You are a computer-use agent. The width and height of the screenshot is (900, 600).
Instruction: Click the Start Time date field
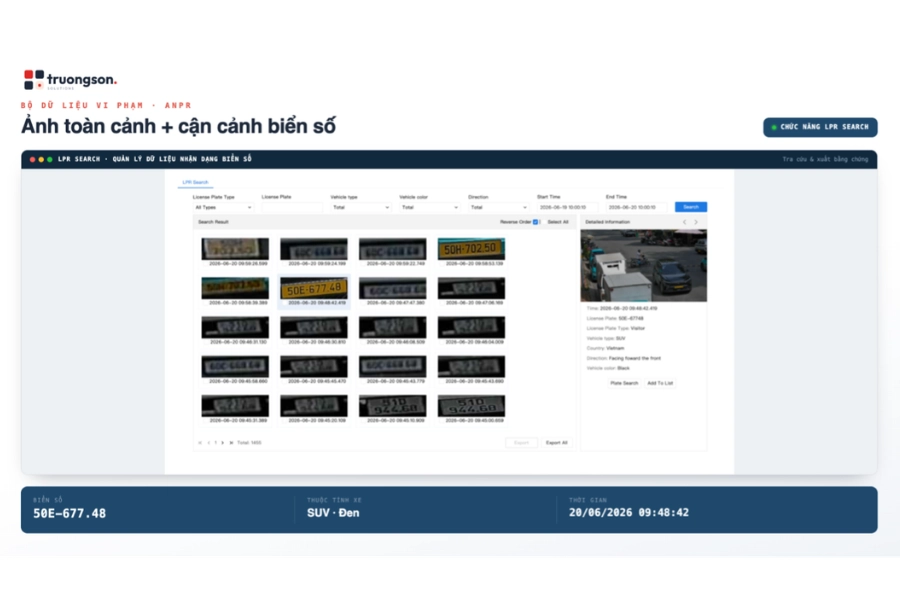point(567,207)
